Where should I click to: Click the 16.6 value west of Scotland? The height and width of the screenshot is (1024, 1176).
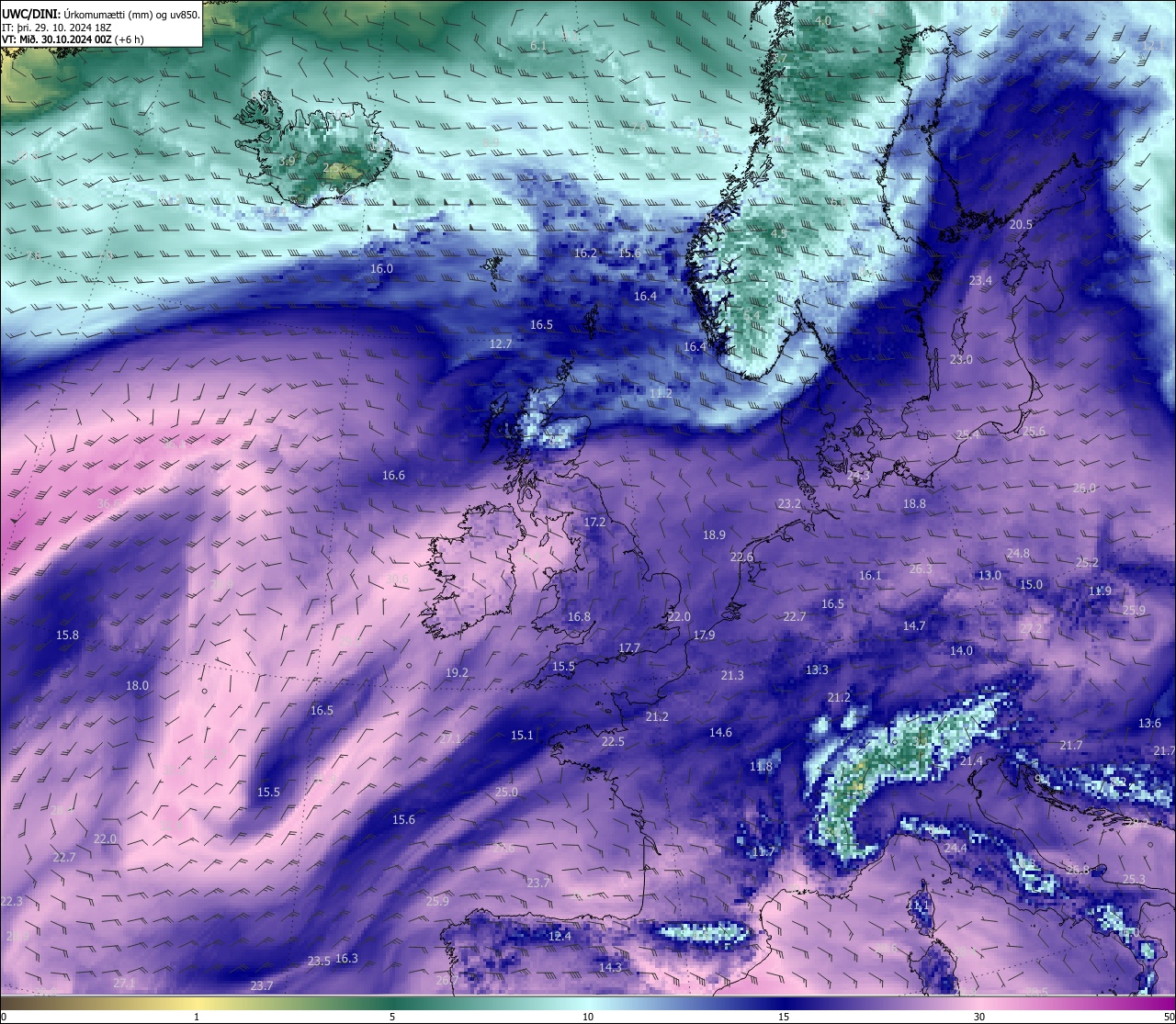point(393,475)
